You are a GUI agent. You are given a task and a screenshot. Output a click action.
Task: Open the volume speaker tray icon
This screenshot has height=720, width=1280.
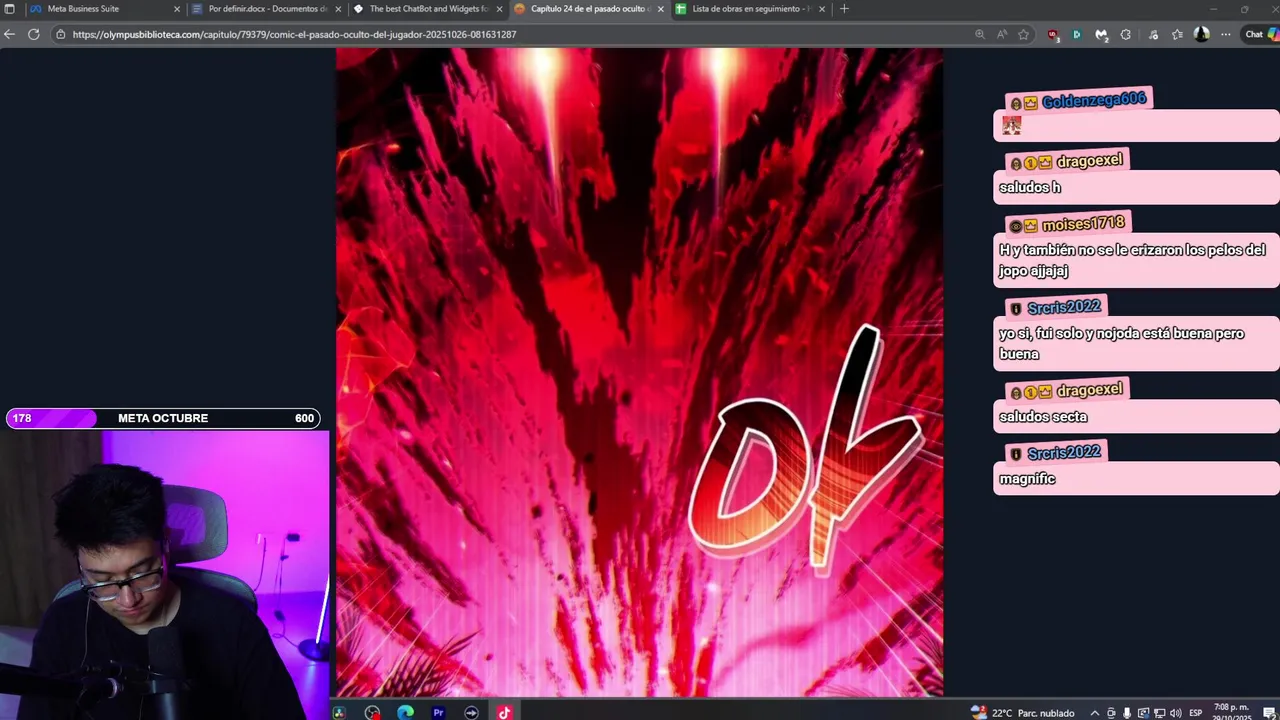click(x=1175, y=713)
